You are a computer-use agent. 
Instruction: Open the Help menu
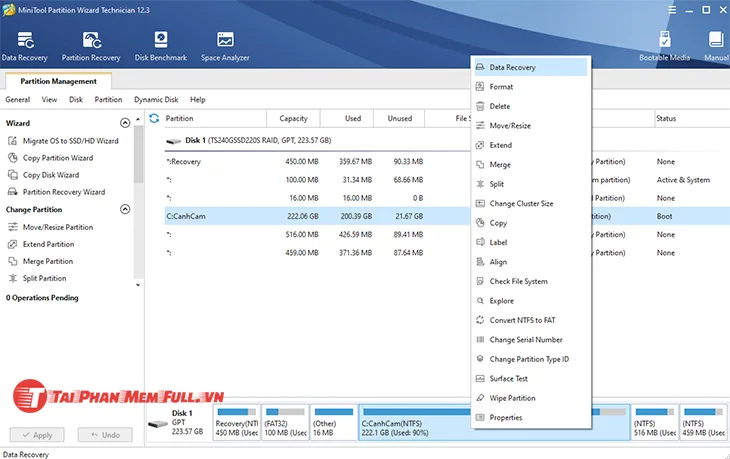click(197, 100)
